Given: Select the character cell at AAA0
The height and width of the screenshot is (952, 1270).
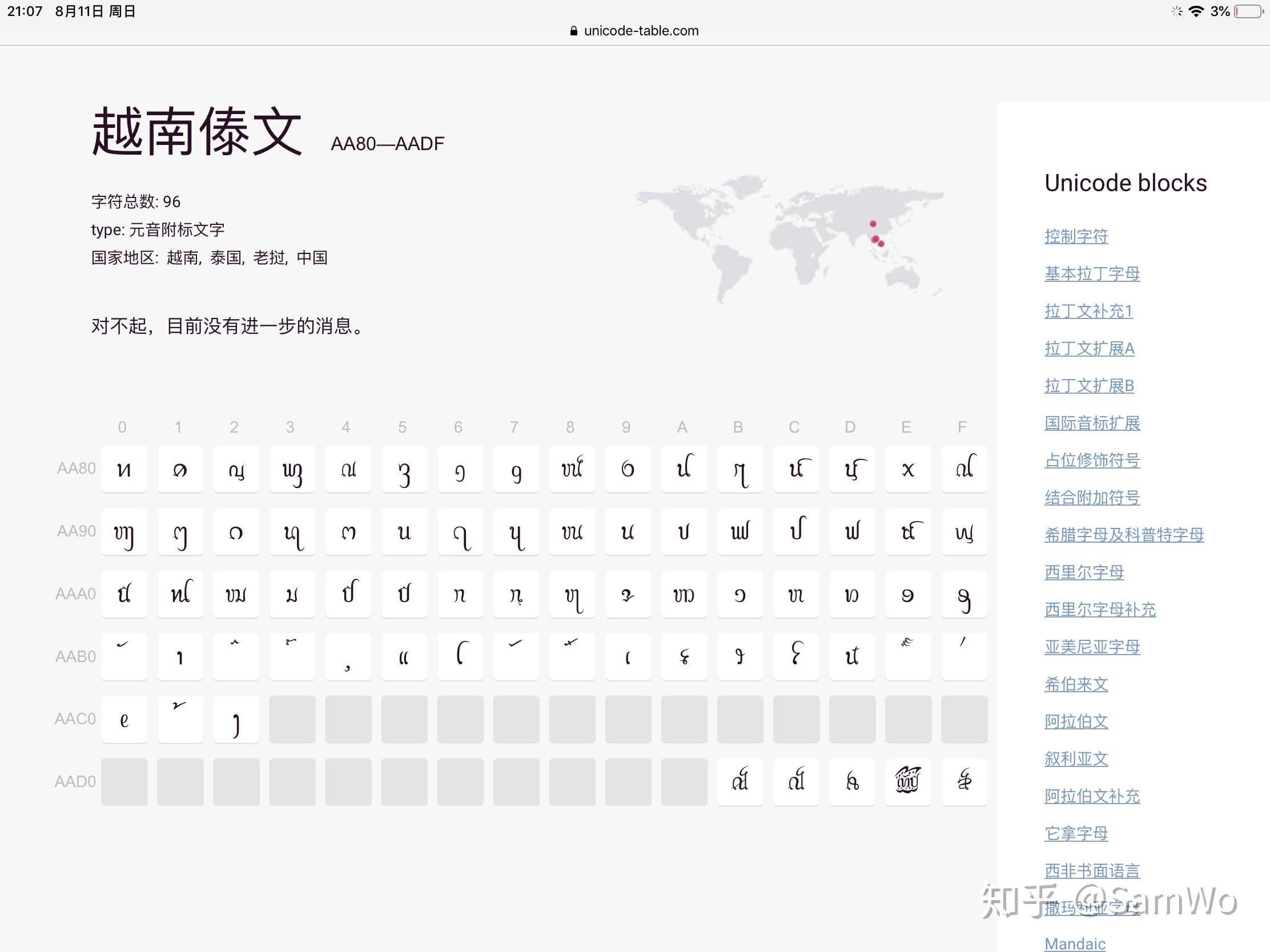Looking at the screenshot, I should (124, 594).
